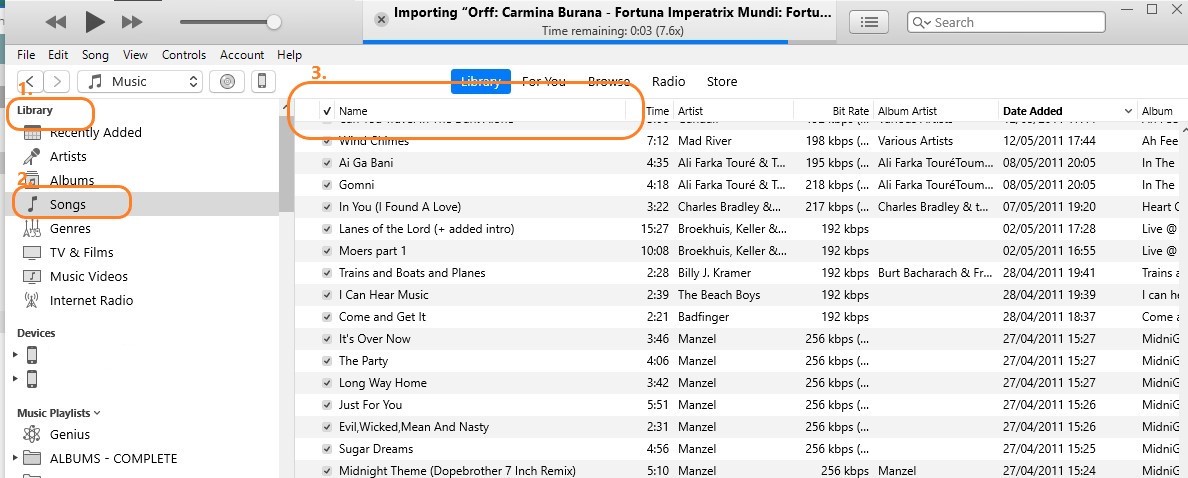Viewport: 1188px width, 478px height.
Task: Skip to the next track
Action: pyautogui.click(x=132, y=21)
